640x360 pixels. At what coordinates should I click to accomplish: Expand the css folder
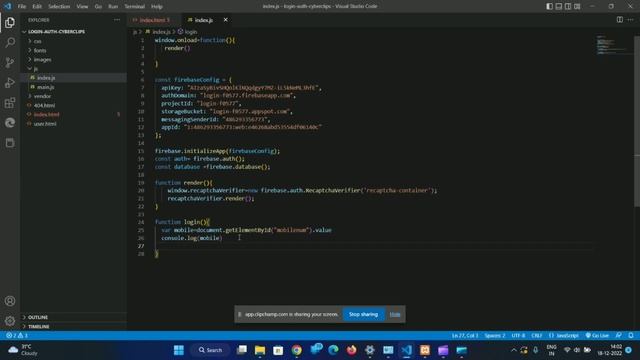coord(73,41)
